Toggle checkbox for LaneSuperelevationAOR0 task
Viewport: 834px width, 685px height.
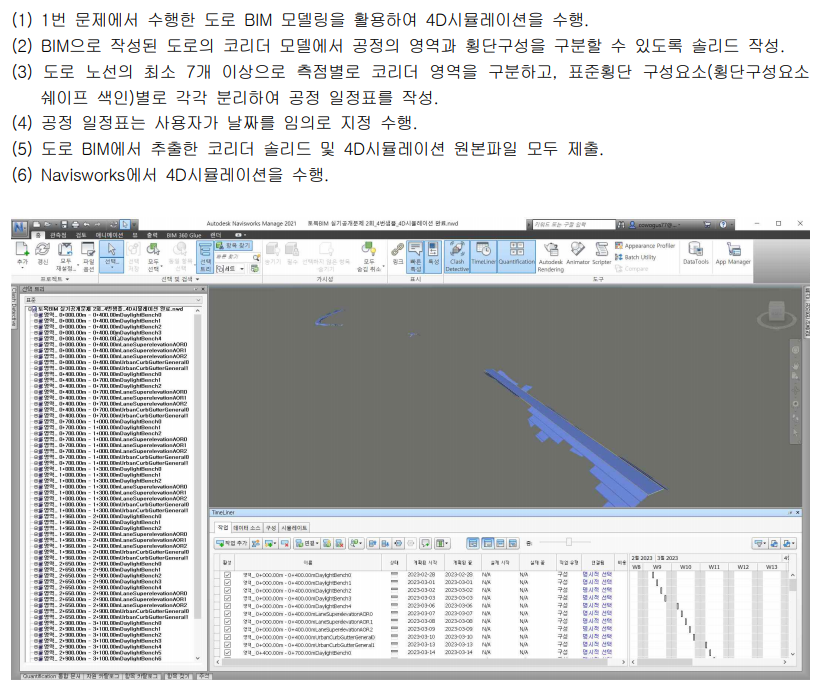[228, 614]
